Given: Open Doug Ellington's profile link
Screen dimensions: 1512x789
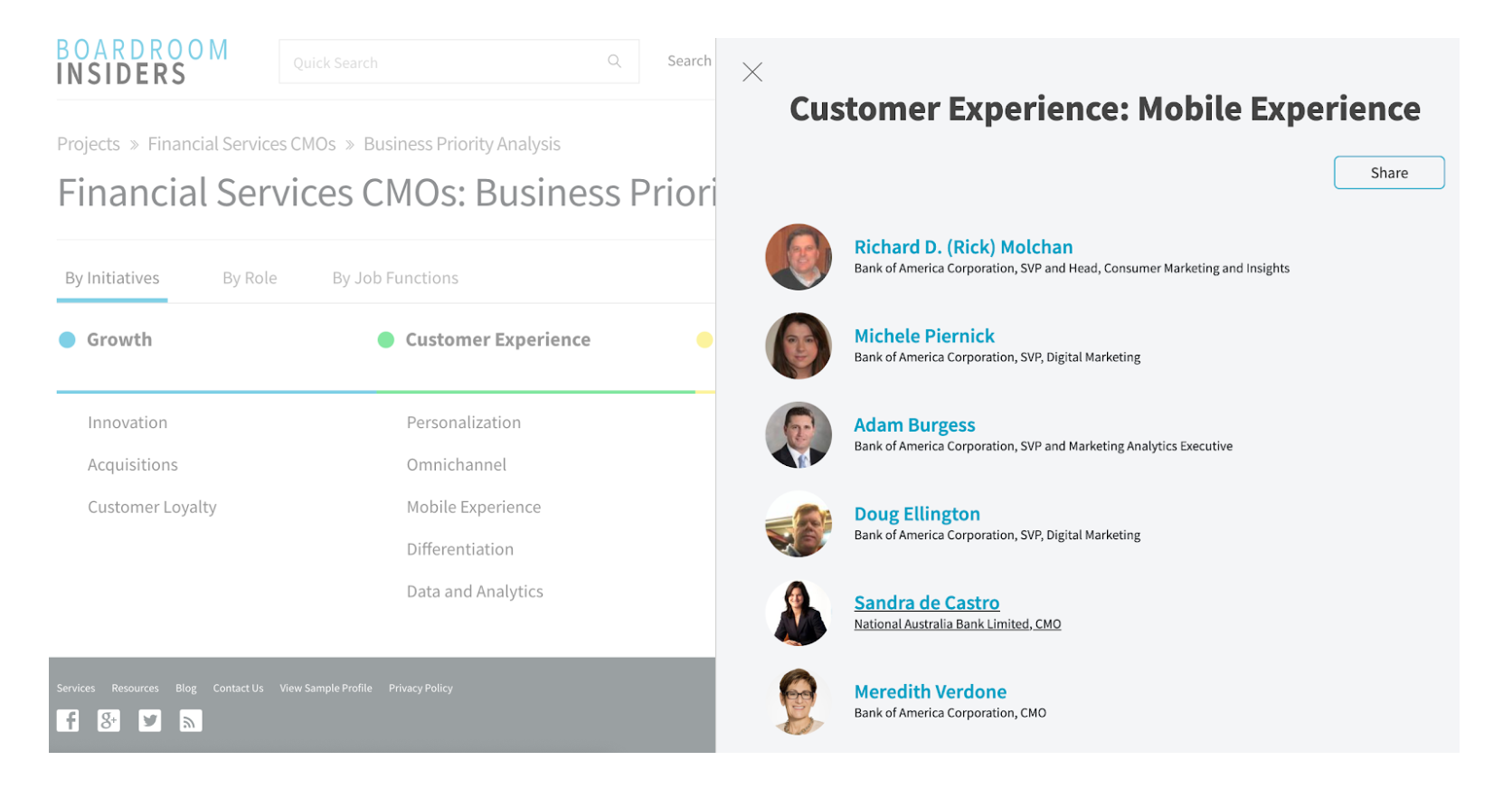Looking at the screenshot, I should click(917, 514).
